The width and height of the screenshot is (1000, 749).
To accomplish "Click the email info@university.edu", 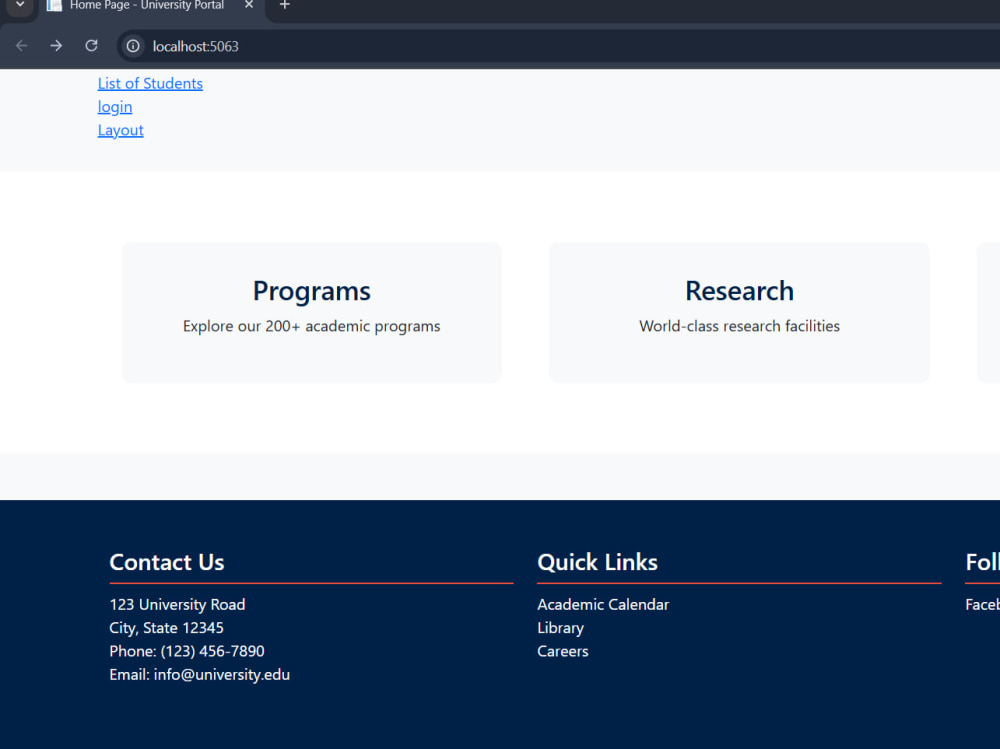I will 221,674.
